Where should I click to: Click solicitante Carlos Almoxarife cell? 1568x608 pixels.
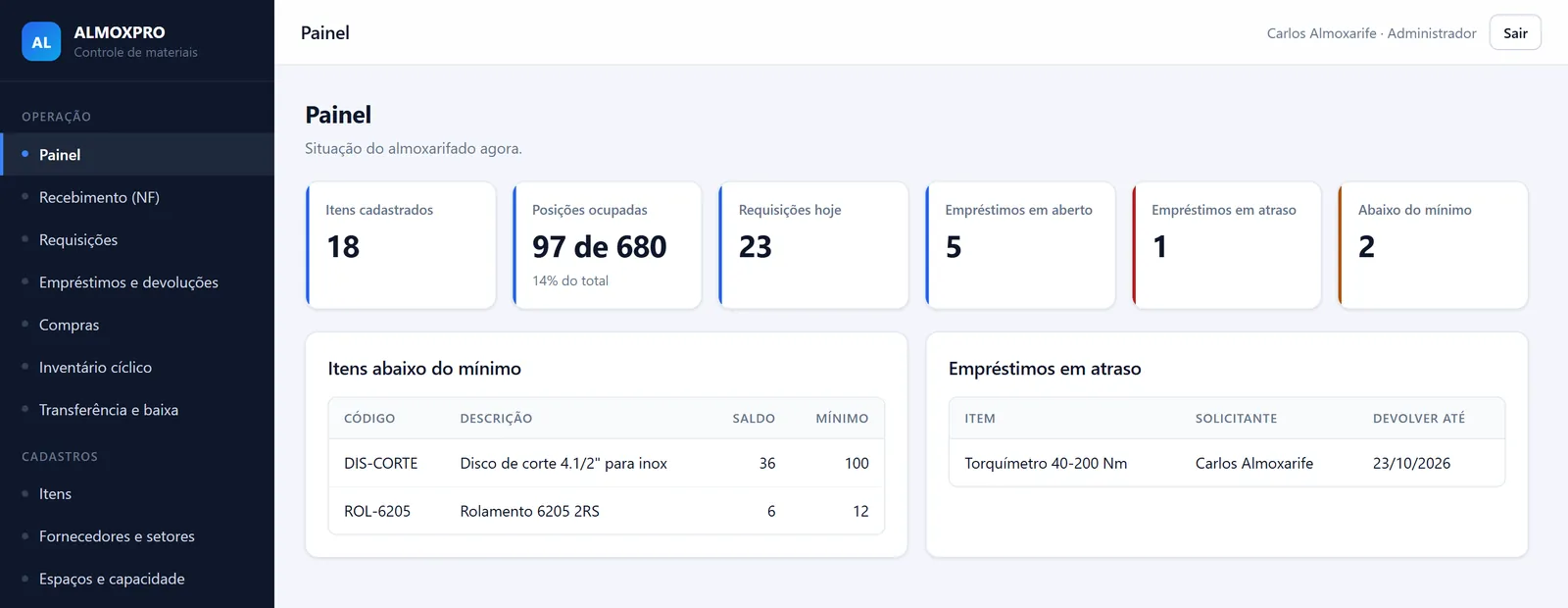click(x=1254, y=463)
